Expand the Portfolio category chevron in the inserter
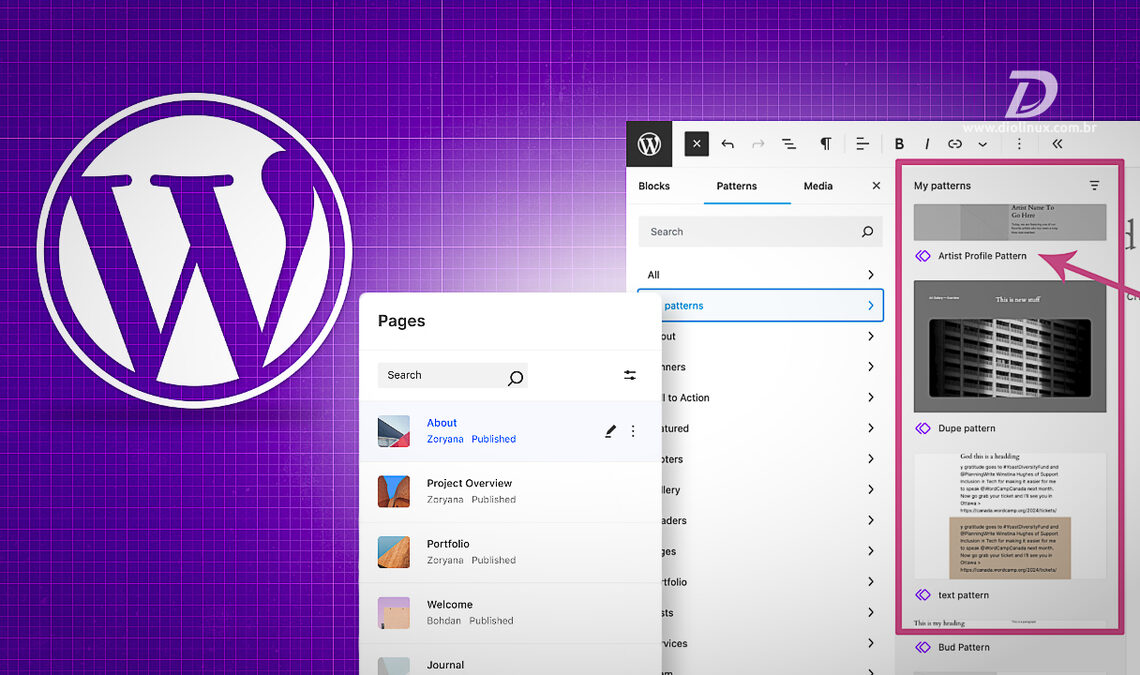Image resolution: width=1140 pixels, height=675 pixels. (870, 582)
